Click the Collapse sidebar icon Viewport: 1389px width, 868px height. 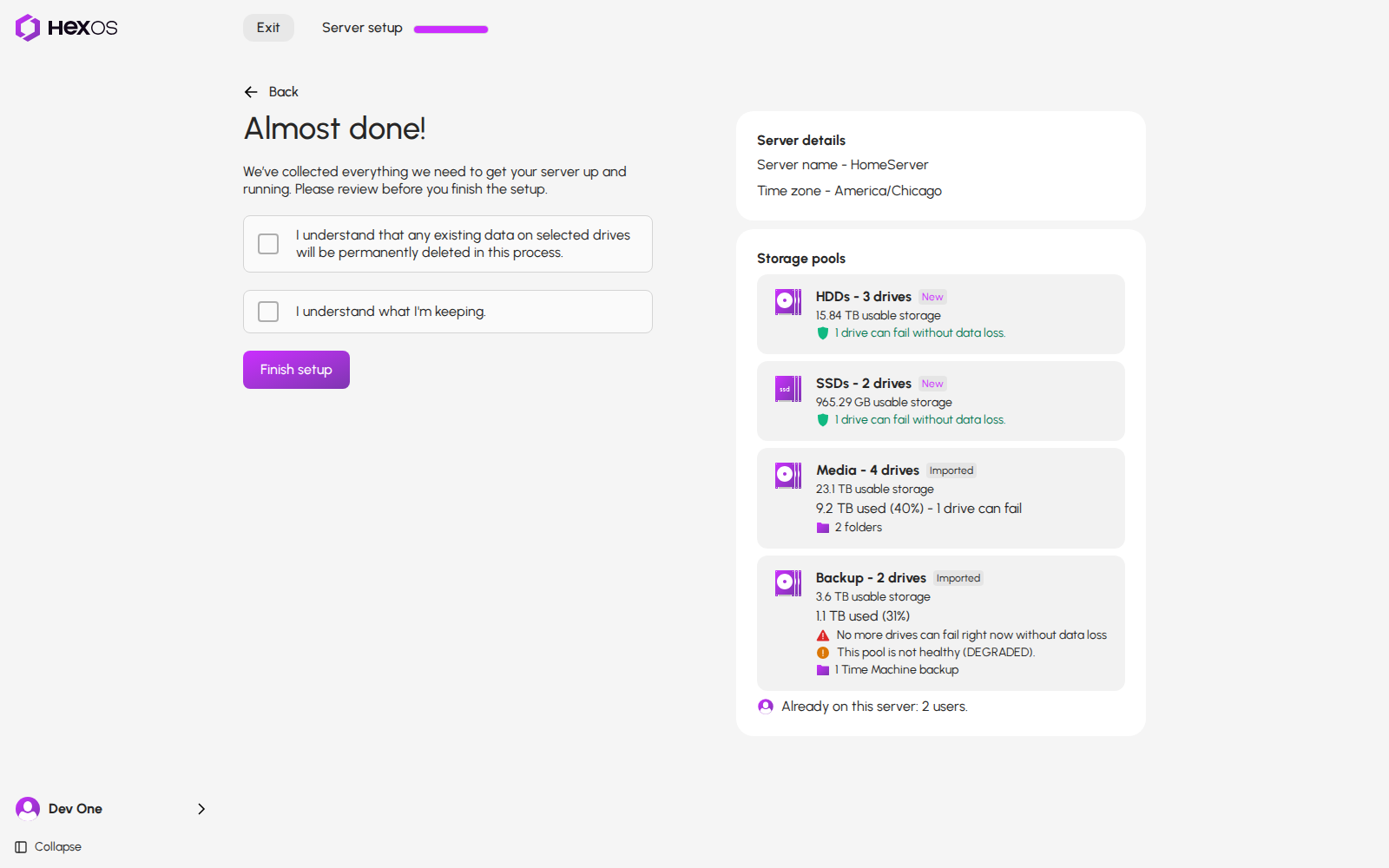pos(21,847)
